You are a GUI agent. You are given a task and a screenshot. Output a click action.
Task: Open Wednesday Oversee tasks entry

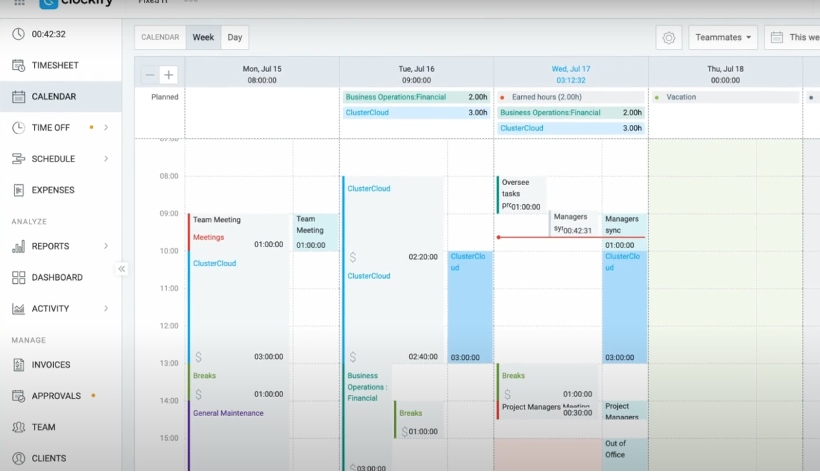521,194
